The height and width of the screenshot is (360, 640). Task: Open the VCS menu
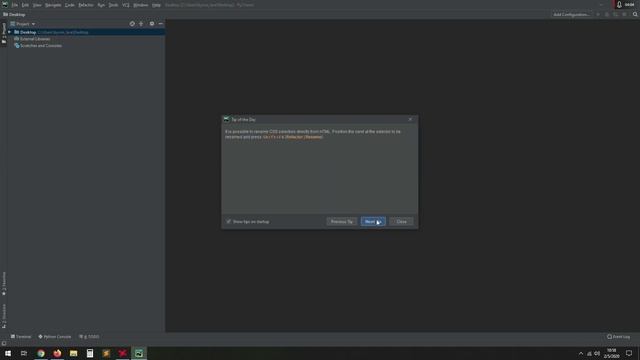tap(126, 5)
